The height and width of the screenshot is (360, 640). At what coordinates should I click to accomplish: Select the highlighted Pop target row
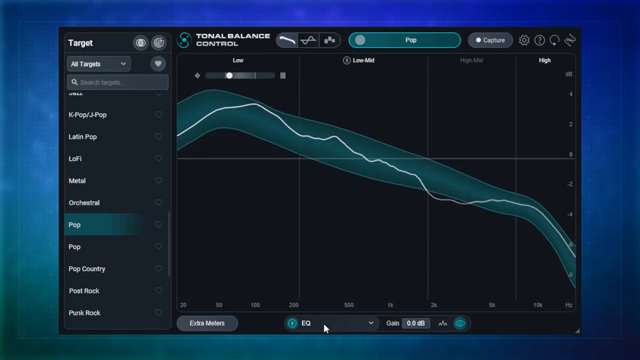pos(116,224)
